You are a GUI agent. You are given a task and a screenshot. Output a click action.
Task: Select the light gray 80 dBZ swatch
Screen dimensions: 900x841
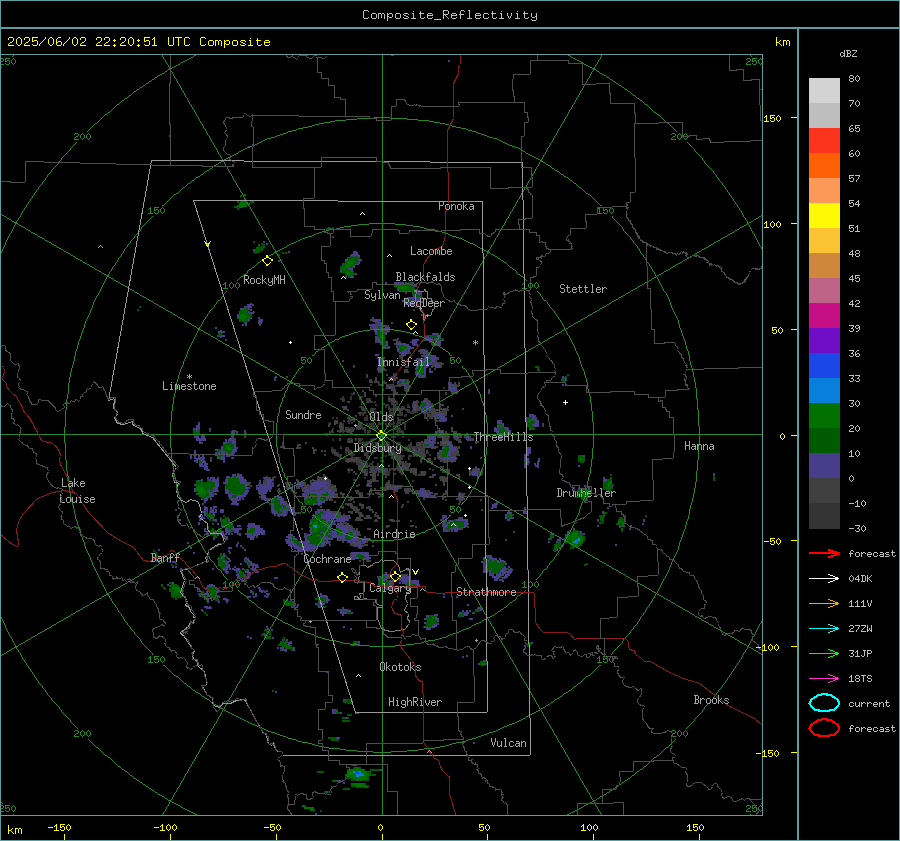click(824, 91)
